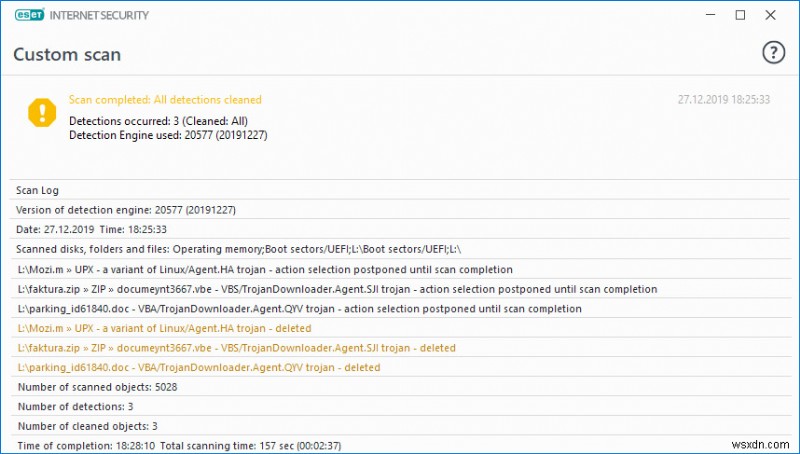Select the 'Version of detection engine' log row
The image size is (800, 454).
point(127,209)
